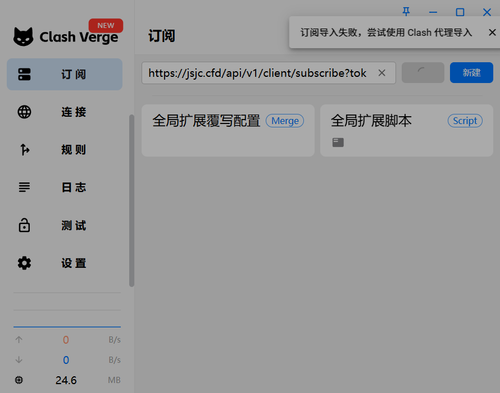The height and width of the screenshot is (393, 500).
Task: Click the download speed value 0
Action: (66, 360)
